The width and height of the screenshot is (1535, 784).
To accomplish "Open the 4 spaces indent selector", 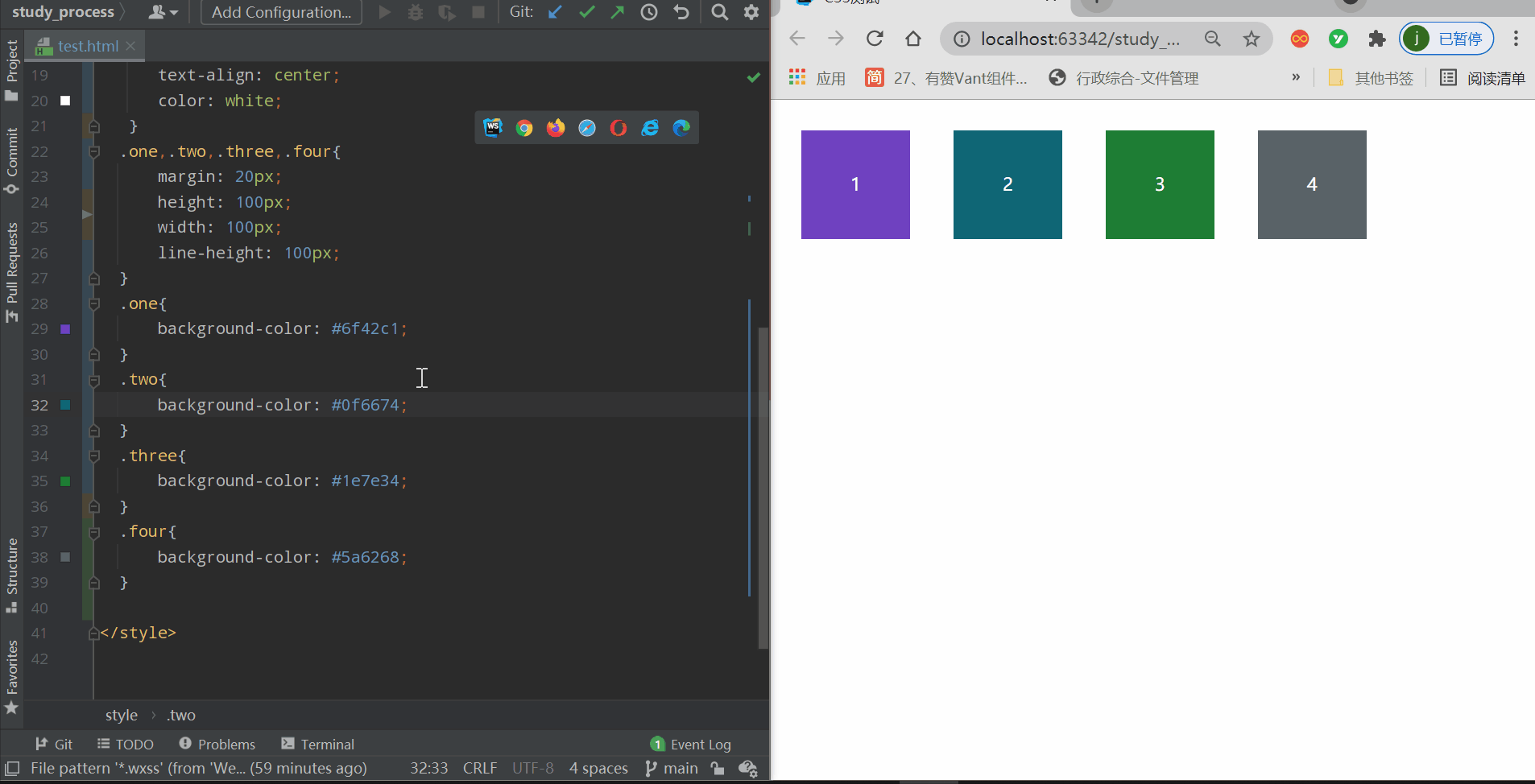I will click(598, 769).
